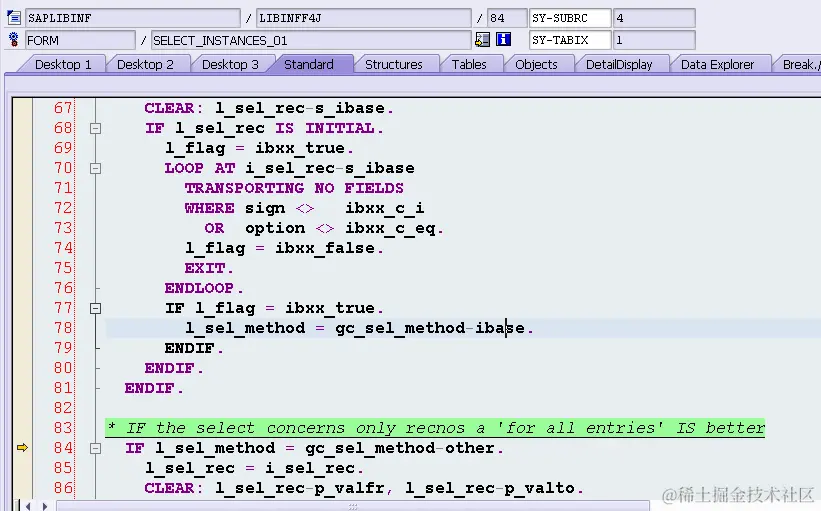
Task: Collapse the IF block at line 68
Action: tap(95, 128)
